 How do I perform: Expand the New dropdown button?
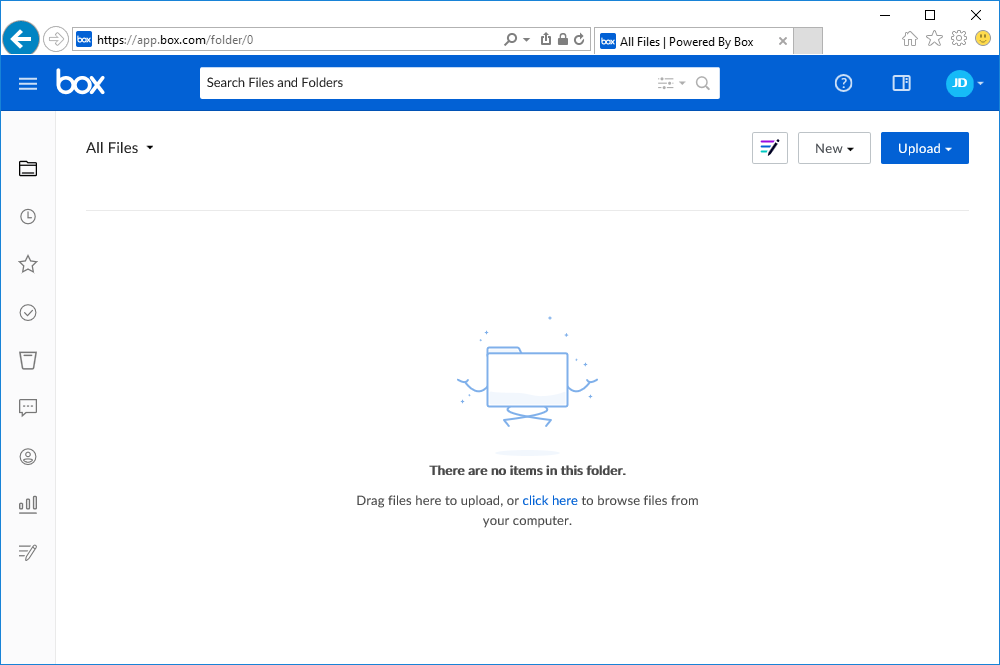834,148
